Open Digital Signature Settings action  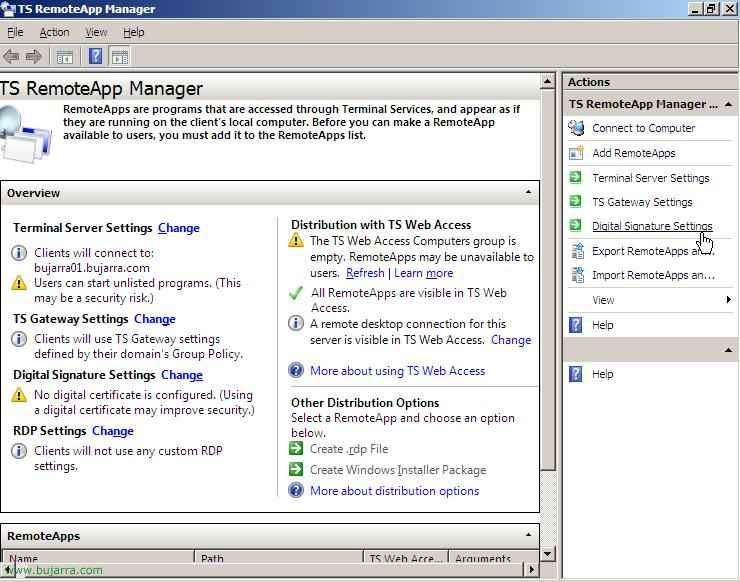[x=651, y=226]
